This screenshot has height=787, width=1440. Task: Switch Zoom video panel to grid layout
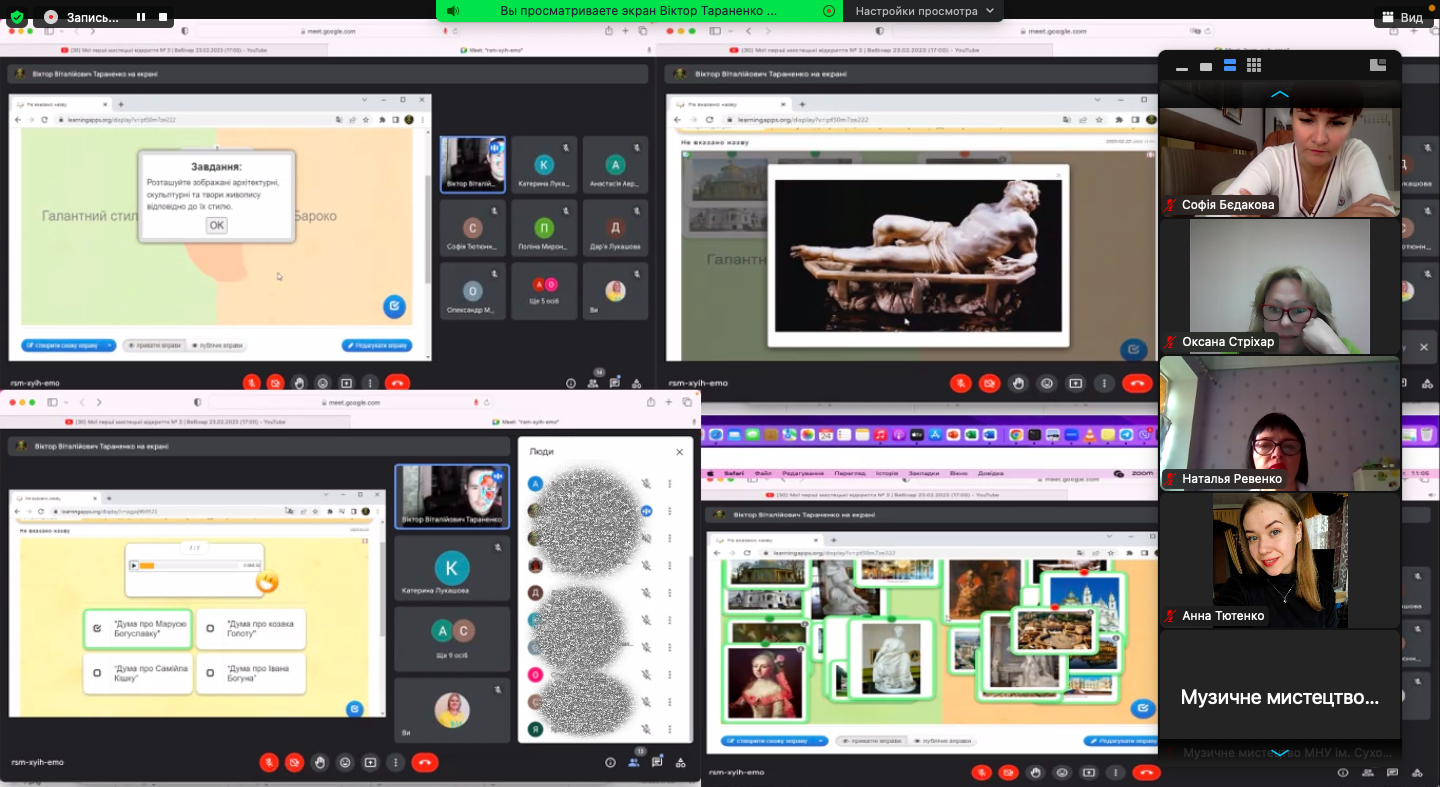point(1254,66)
